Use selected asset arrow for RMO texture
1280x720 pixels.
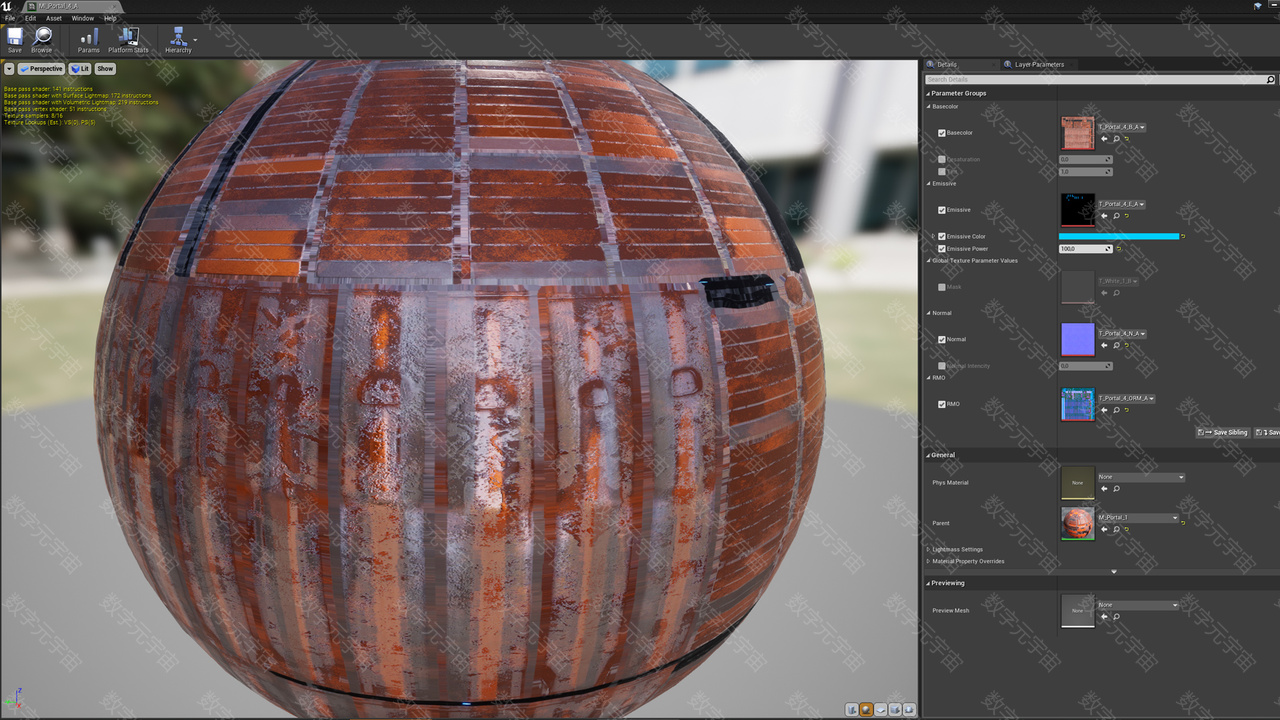click(1104, 410)
